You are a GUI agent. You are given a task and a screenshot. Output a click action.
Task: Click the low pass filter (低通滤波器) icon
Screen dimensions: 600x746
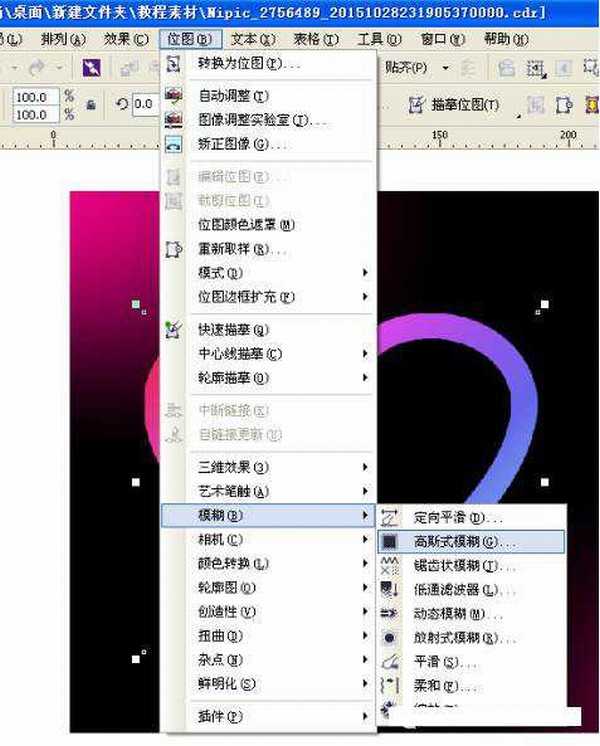point(390,590)
